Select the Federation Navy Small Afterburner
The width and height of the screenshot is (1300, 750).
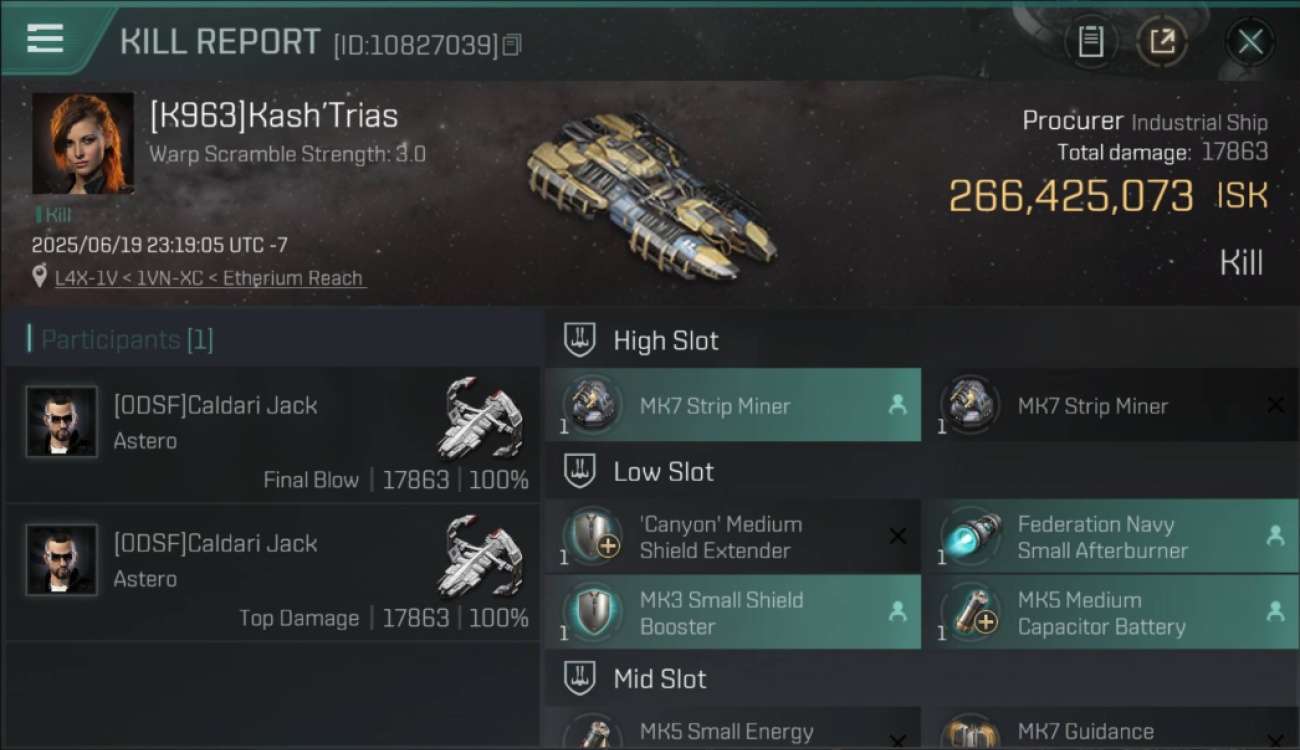click(1111, 537)
